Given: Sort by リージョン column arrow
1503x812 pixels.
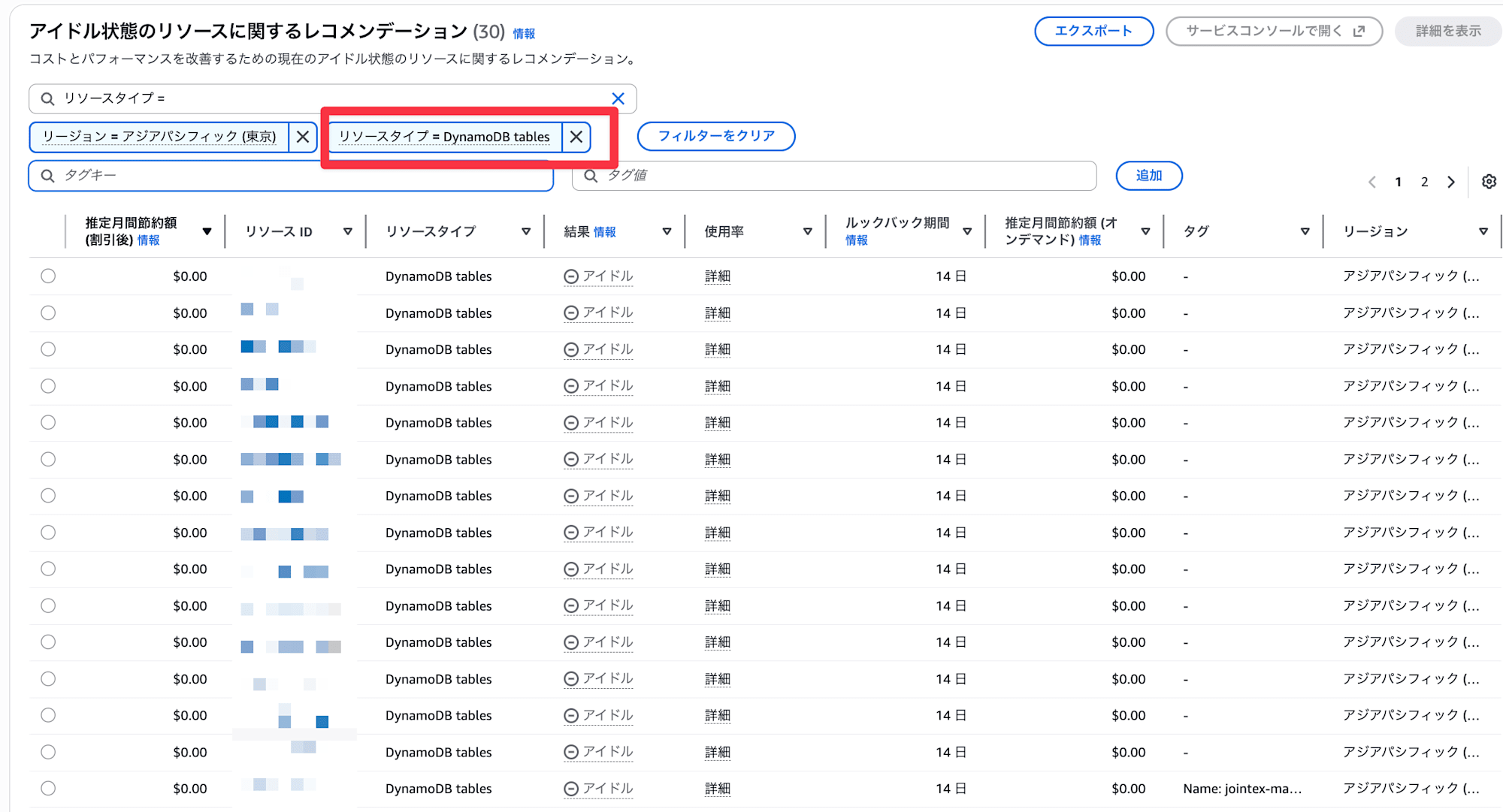Looking at the screenshot, I should [x=1483, y=231].
